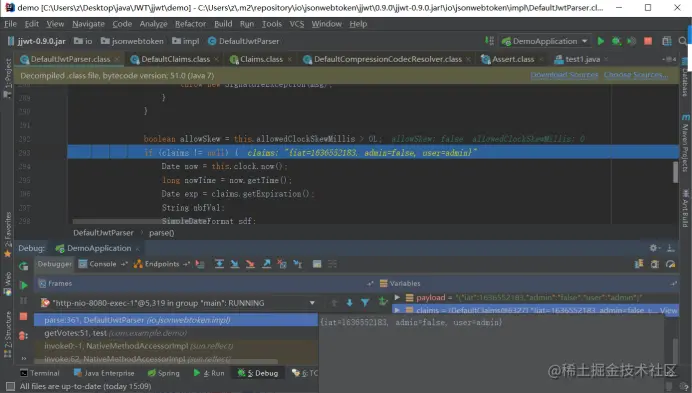Run DemoApplication with main toolbar green arrow
692x393 pixels.
click(x=601, y=41)
